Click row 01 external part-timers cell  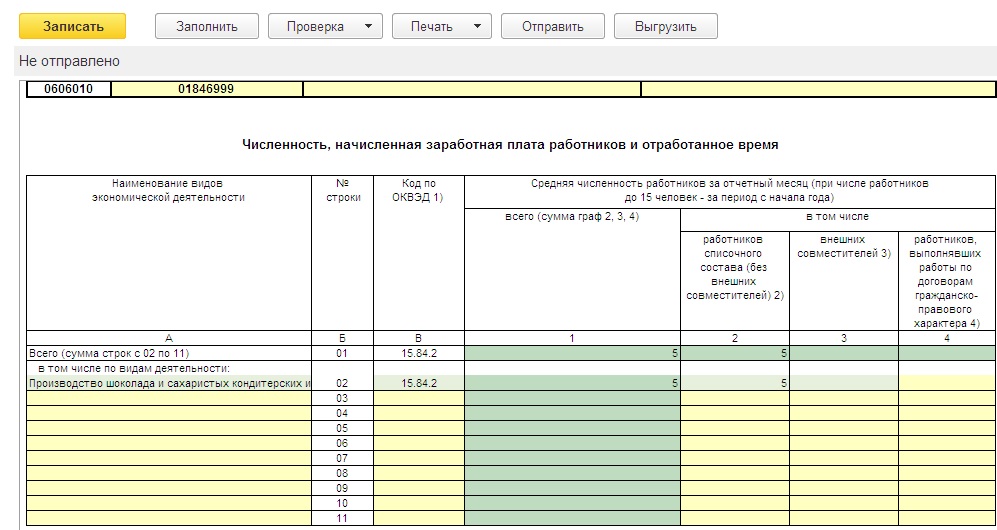point(844,353)
